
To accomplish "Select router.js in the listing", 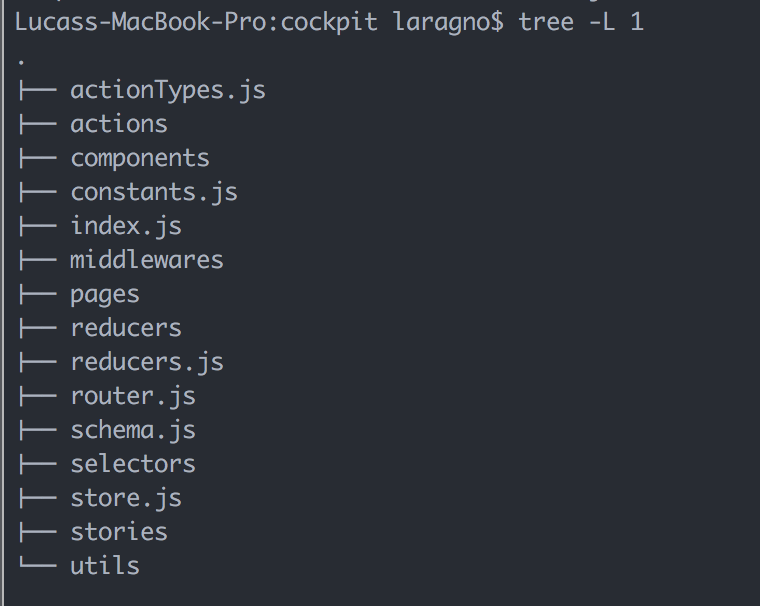I will tap(133, 397).
